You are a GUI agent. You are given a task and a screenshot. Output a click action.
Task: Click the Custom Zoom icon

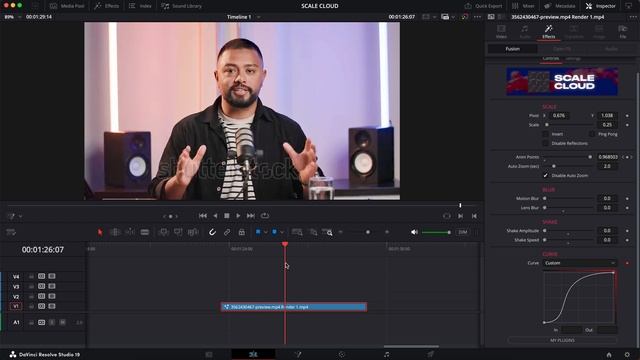(327, 232)
